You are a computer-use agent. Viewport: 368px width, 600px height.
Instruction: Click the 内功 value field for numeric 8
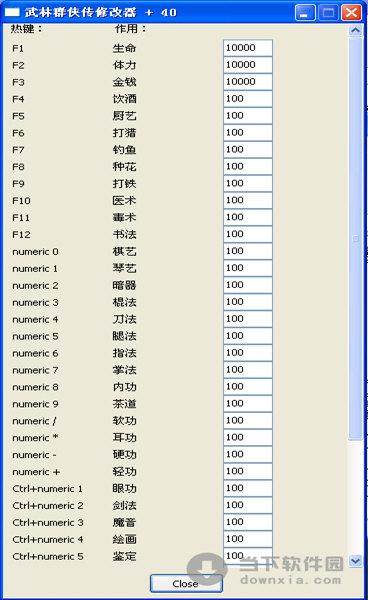tap(248, 386)
